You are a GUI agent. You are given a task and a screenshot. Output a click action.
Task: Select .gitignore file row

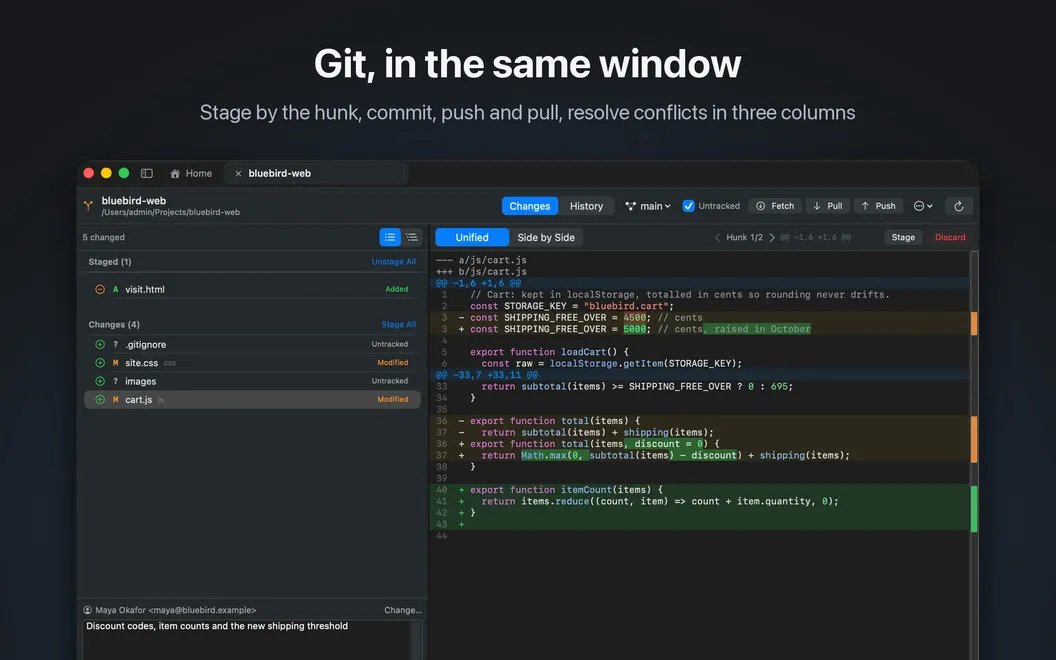253,344
